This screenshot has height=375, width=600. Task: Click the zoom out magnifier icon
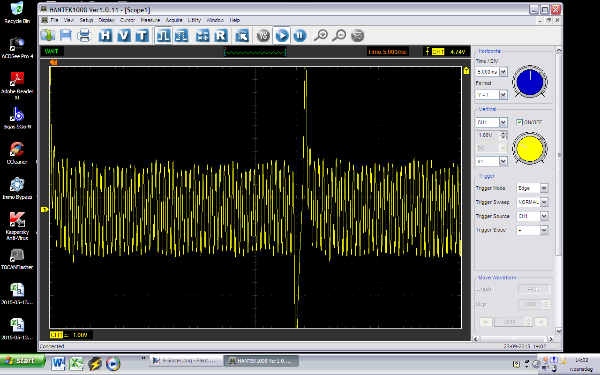[339, 36]
